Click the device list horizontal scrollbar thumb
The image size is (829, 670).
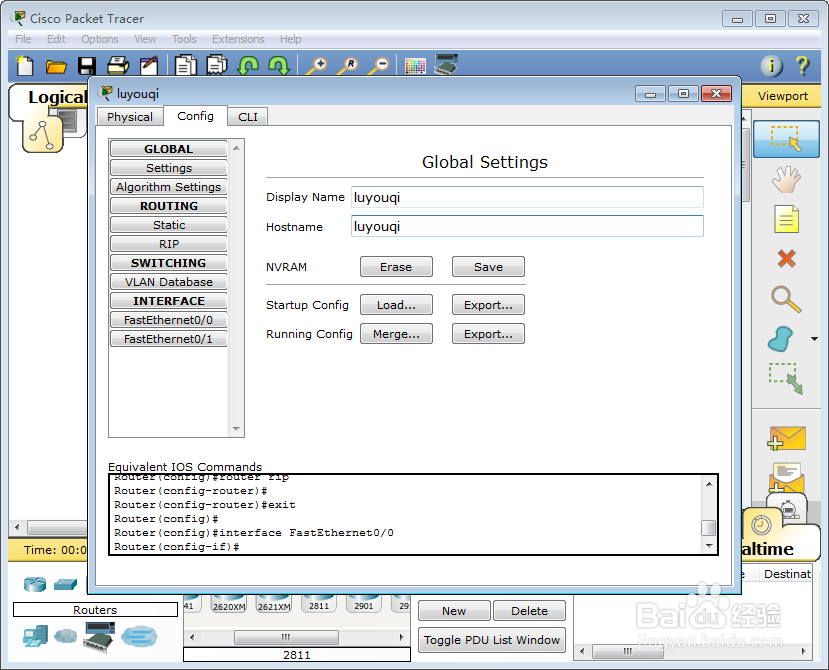click(x=286, y=637)
